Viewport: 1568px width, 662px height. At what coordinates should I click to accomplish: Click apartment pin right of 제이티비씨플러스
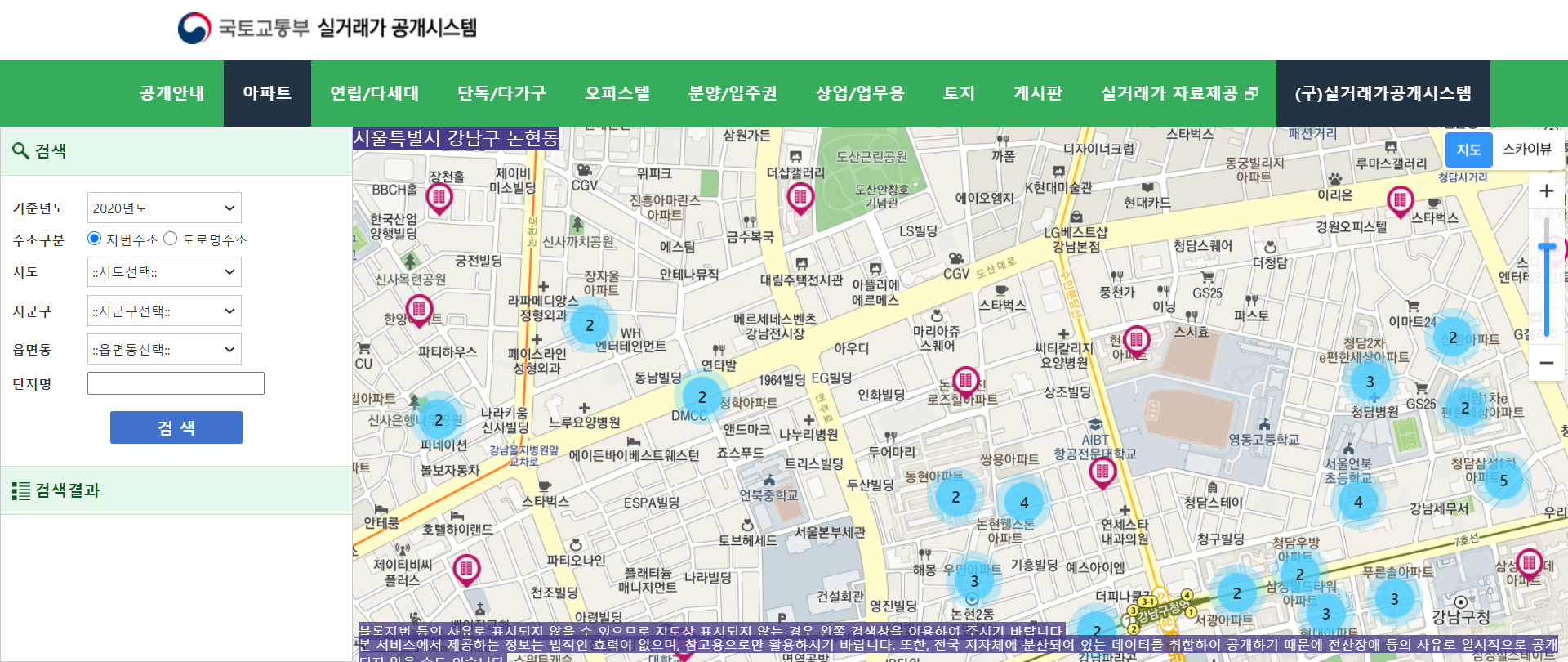[466, 570]
